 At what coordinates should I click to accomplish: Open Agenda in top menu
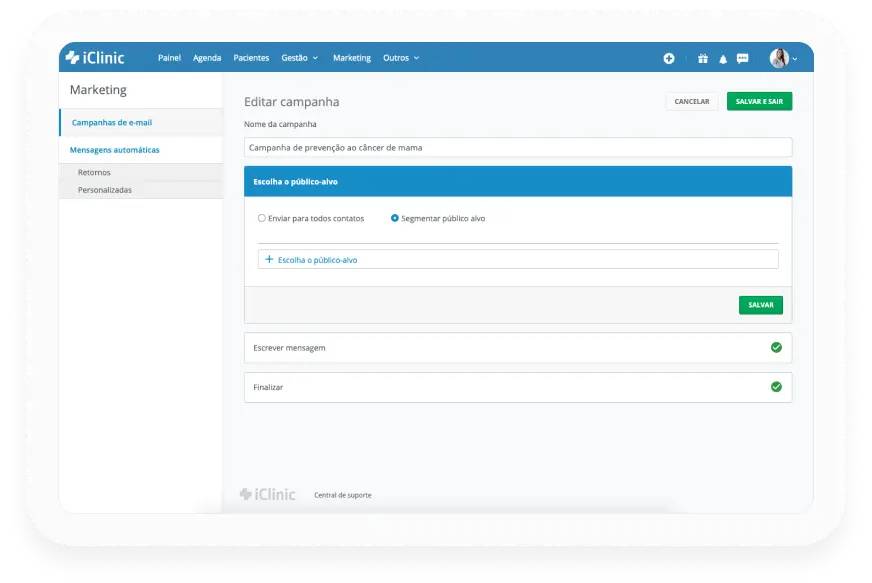point(207,58)
